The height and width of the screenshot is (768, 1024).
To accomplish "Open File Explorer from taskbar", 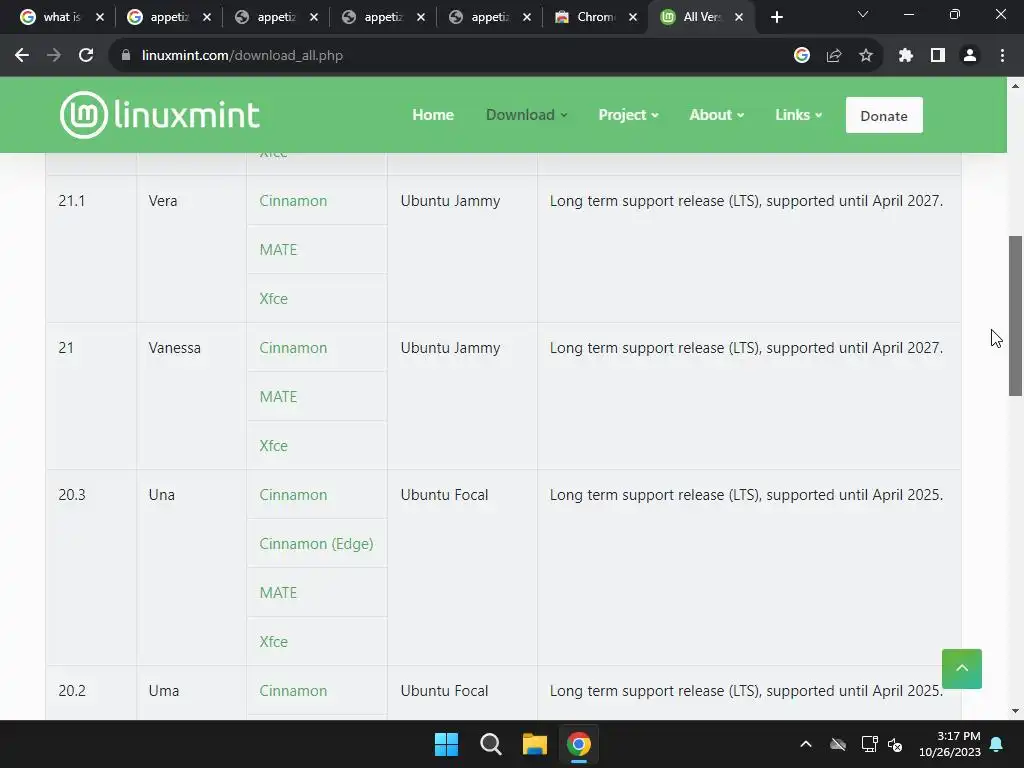I will (x=535, y=744).
